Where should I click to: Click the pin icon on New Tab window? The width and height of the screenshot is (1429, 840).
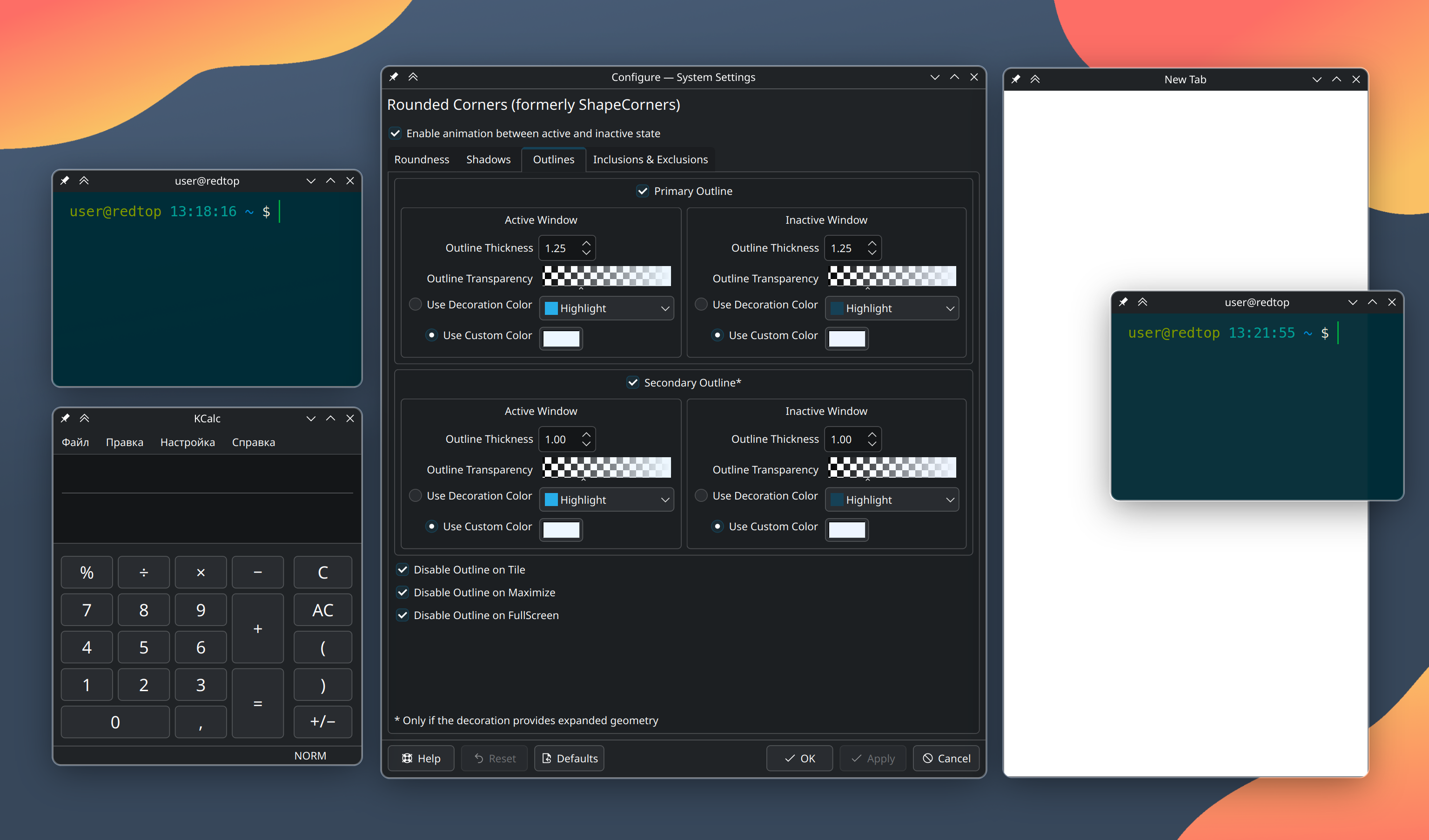(1016, 79)
